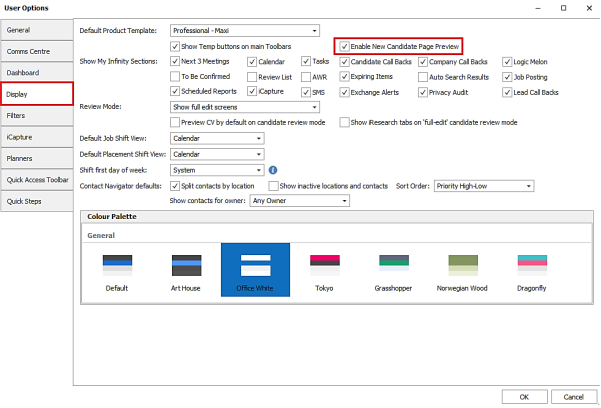Open Default Product Template dropdown
601x408 pixels.
pos(245,31)
